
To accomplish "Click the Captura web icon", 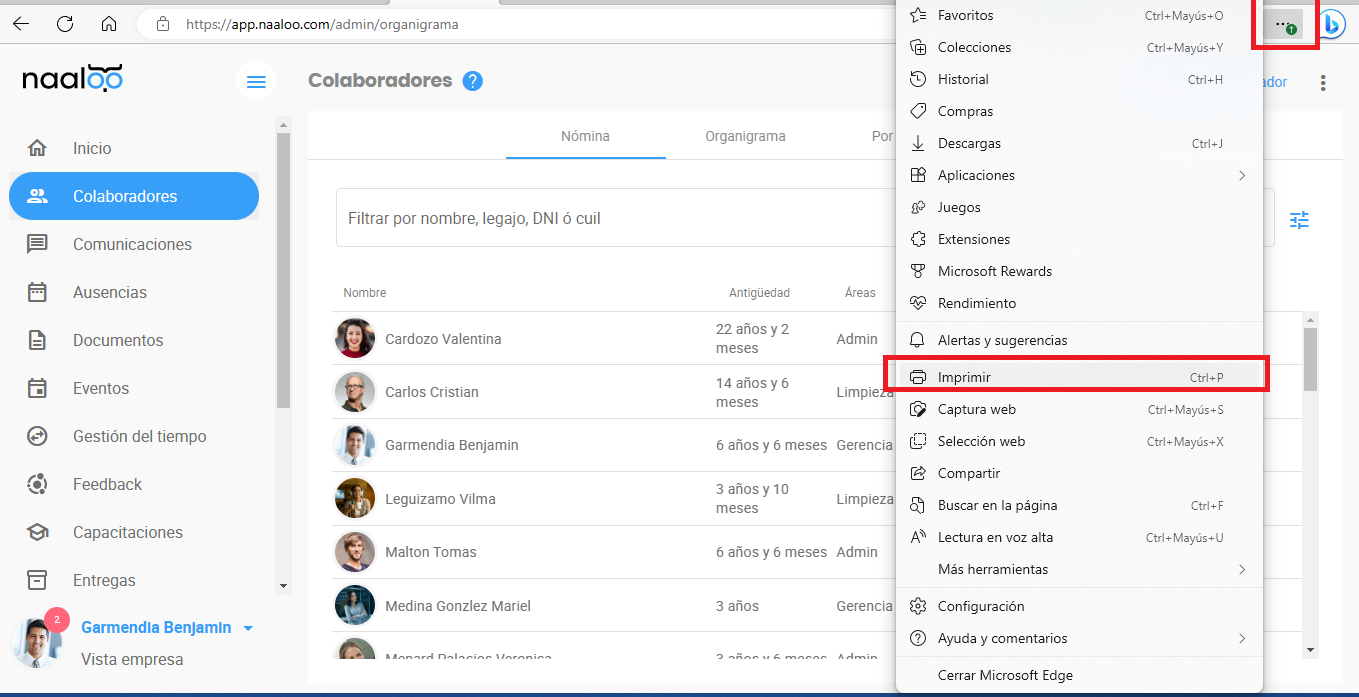I will [918, 409].
